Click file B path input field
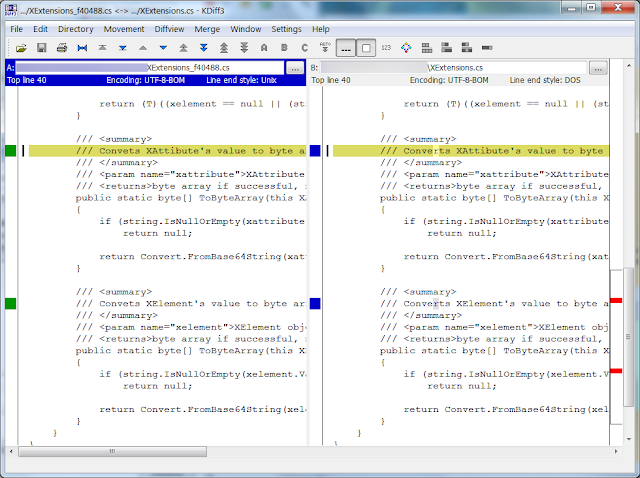Image resolution: width=640 pixels, height=478 pixels. click(453, 68)
